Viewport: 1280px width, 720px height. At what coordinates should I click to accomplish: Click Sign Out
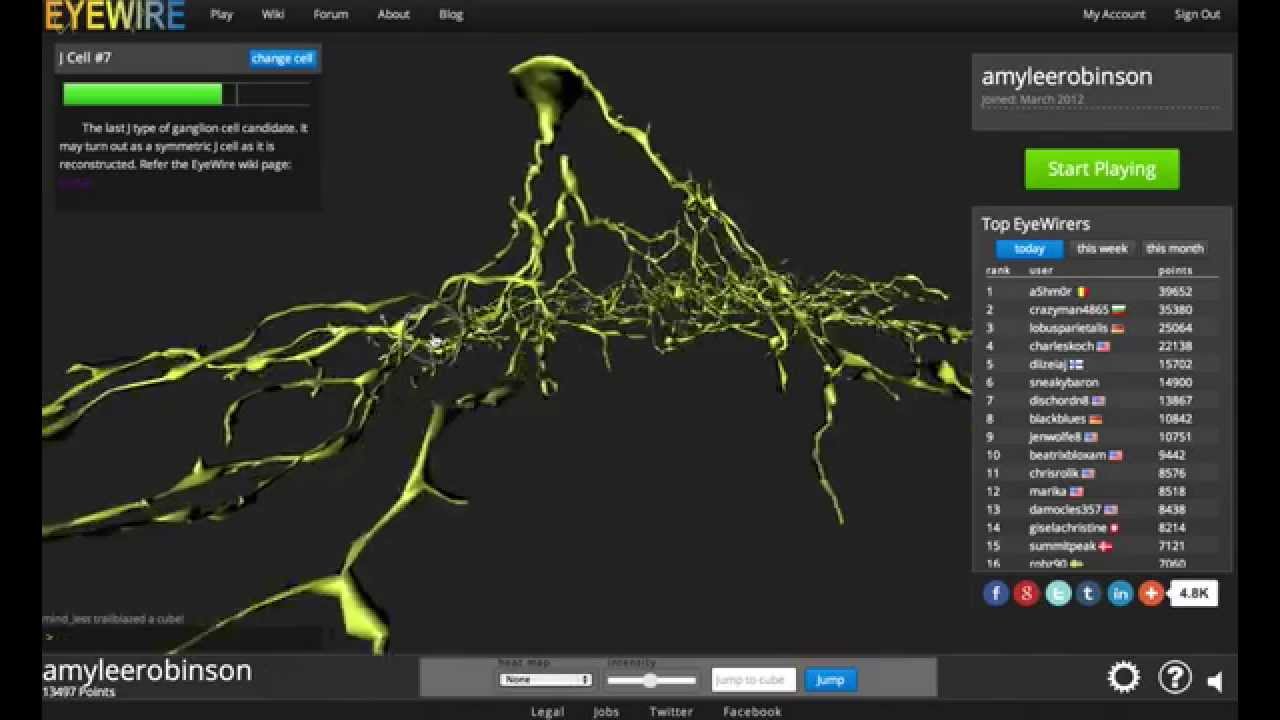1197,14
